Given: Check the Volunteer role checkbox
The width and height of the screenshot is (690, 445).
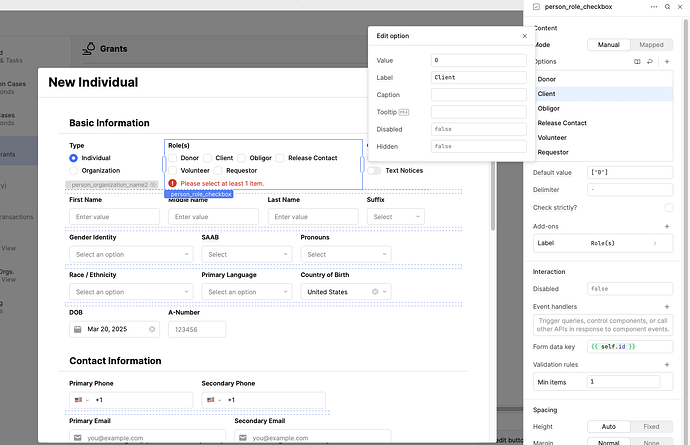Looking at the screenshot, I should click(172, 171).
